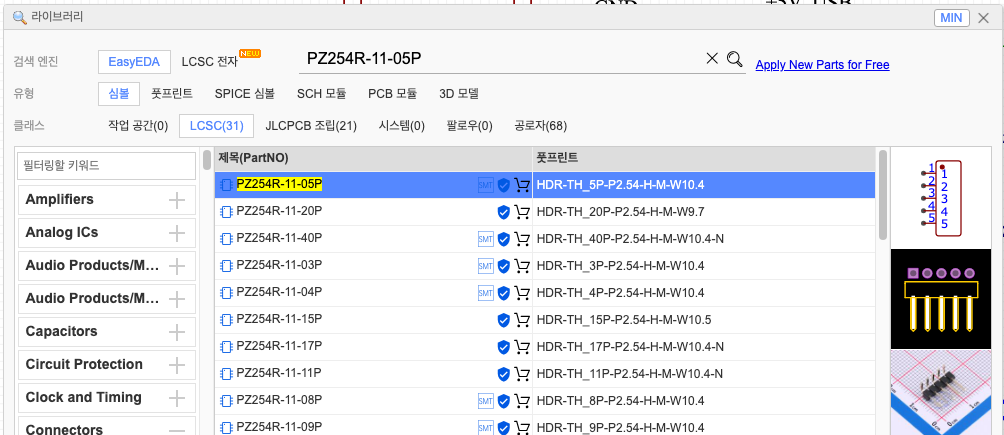Click SMT badge on PZ254R-11-04P row
1004x435 pixels.
tap(486, 293)
